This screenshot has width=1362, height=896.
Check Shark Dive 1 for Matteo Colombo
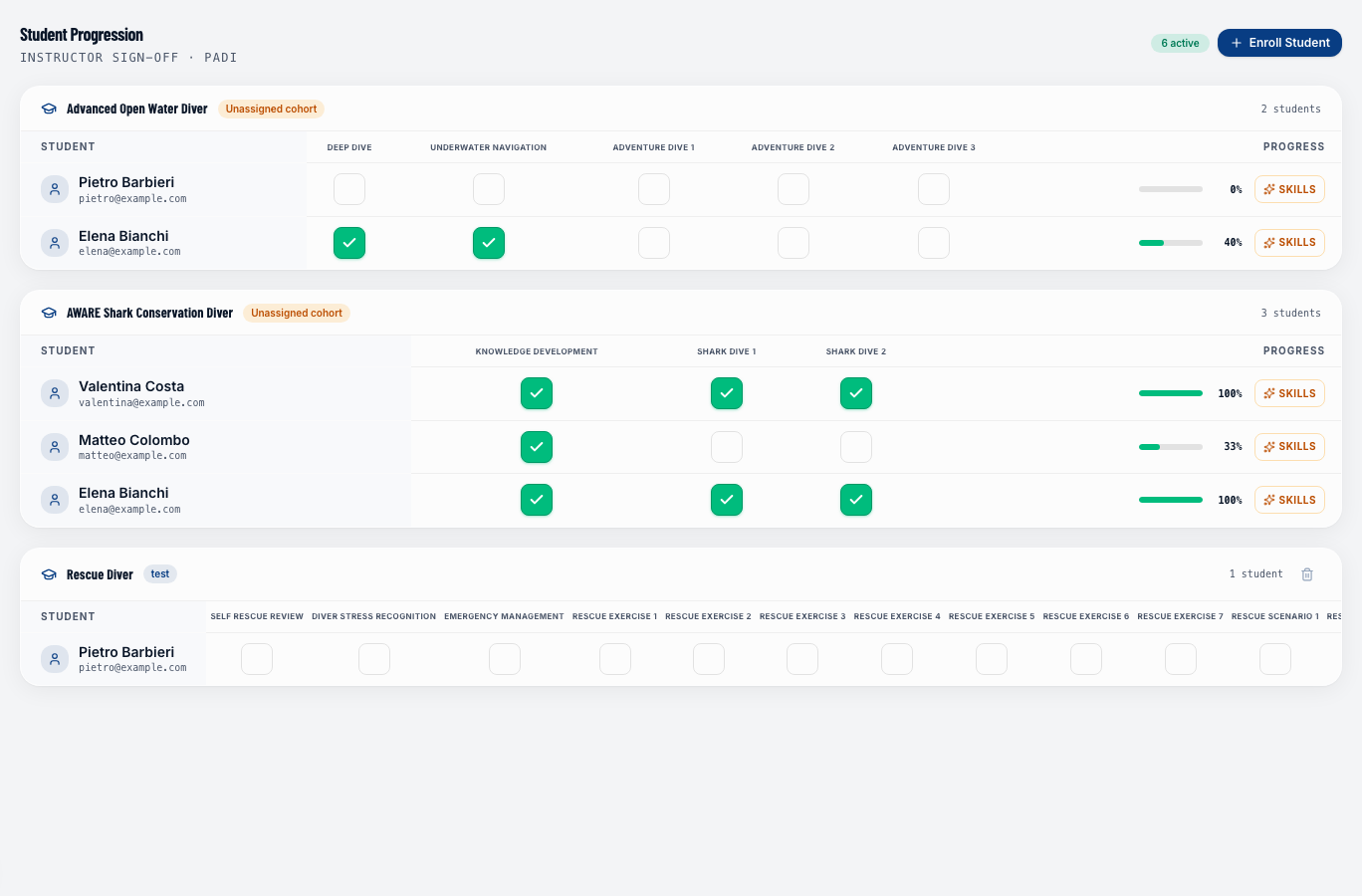point(727,447)
